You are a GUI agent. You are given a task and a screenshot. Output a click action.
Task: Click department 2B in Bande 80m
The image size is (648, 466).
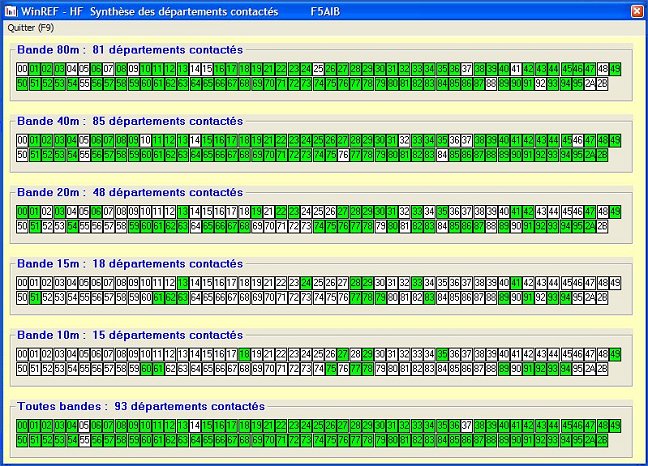tap(602, 84)
